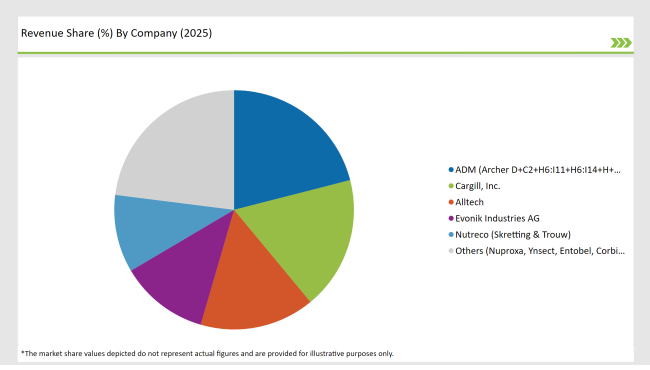
Task: Click the blue legend dot for ADM
Action: pyautogui.click(x=451, y=169)
